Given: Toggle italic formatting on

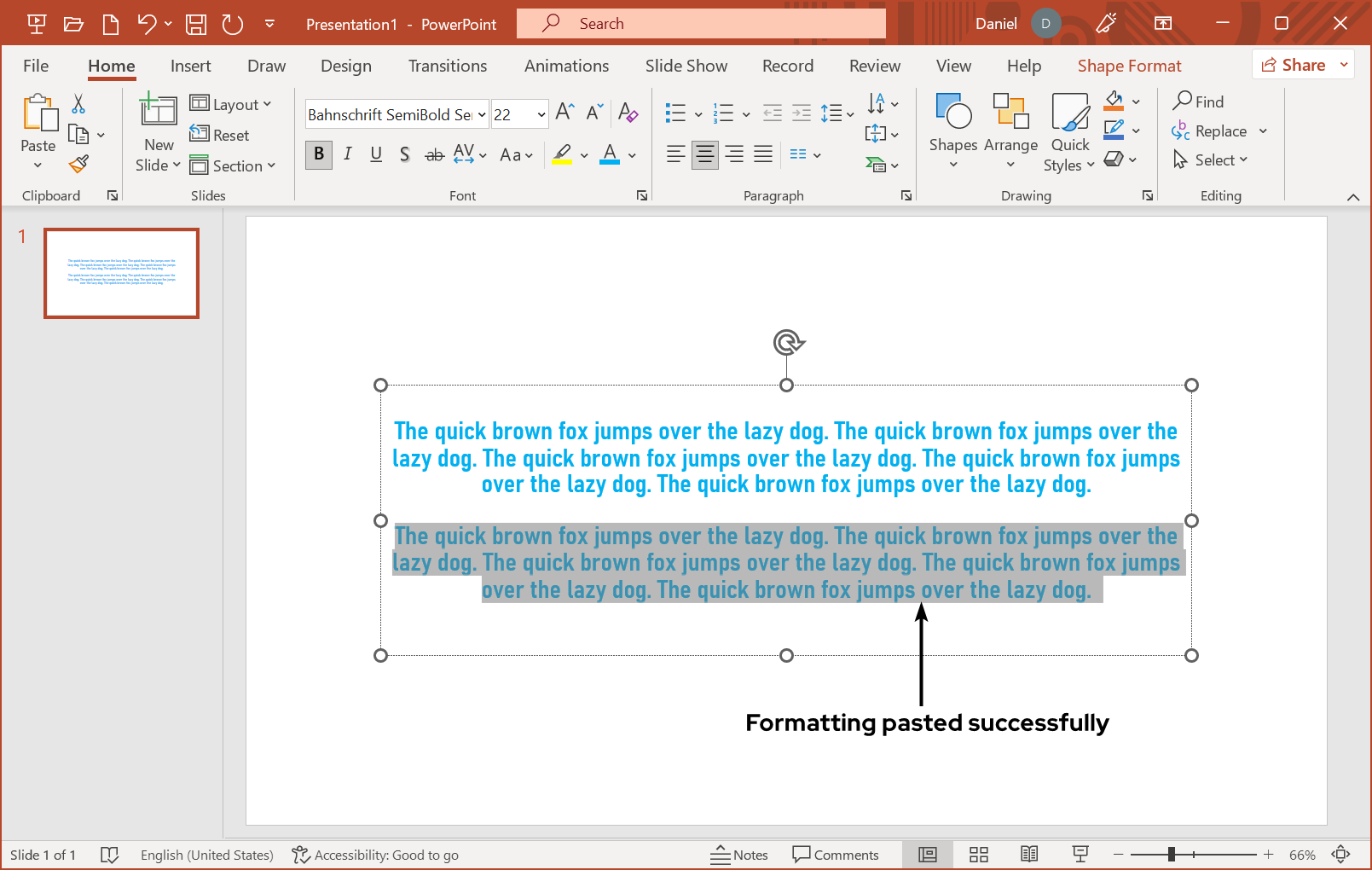Looking at the screenshot, I should (347, 154).
